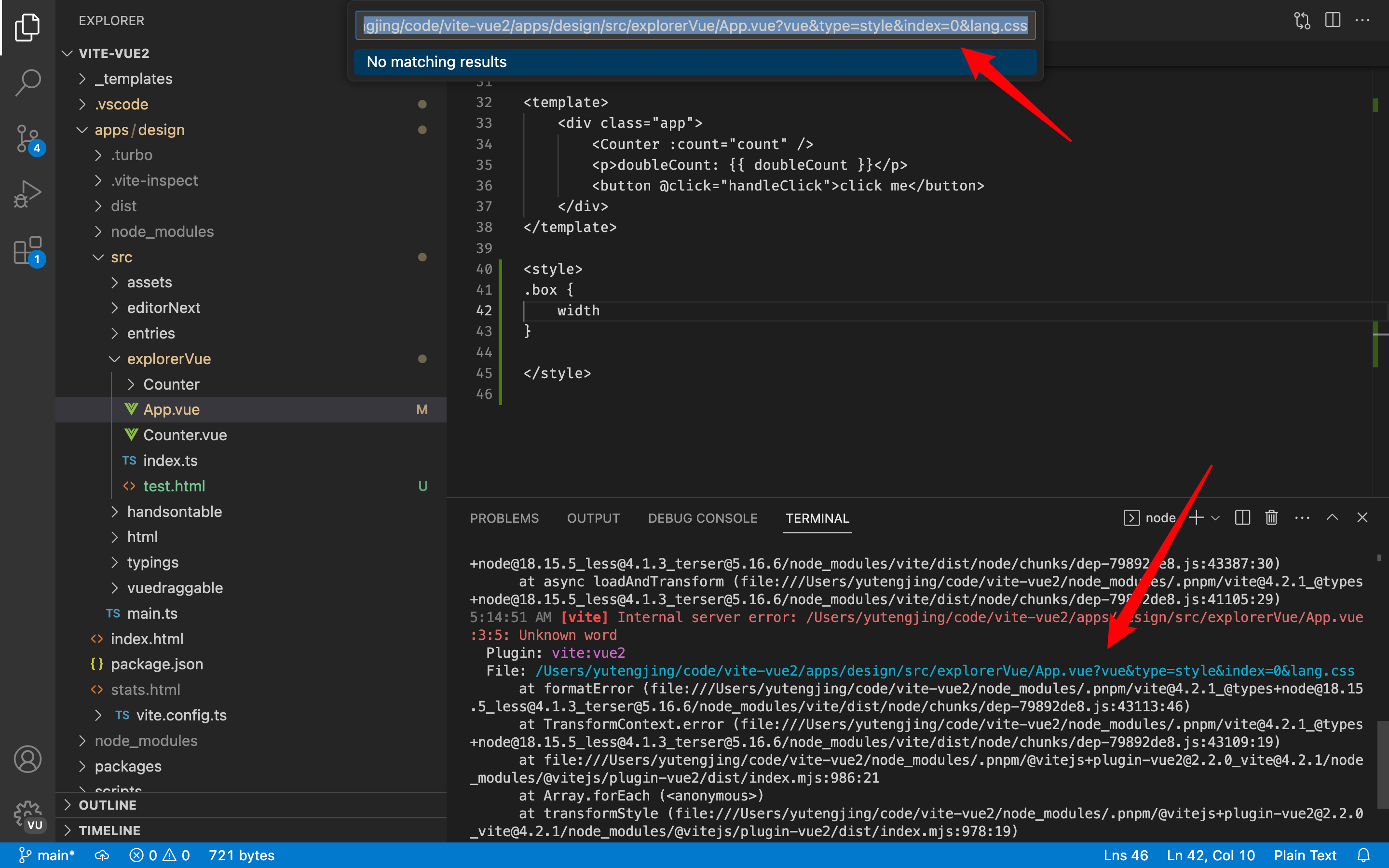Open the Run and Debug view
The height and width of the screenshot is (868, 1389).
(27, 193)
